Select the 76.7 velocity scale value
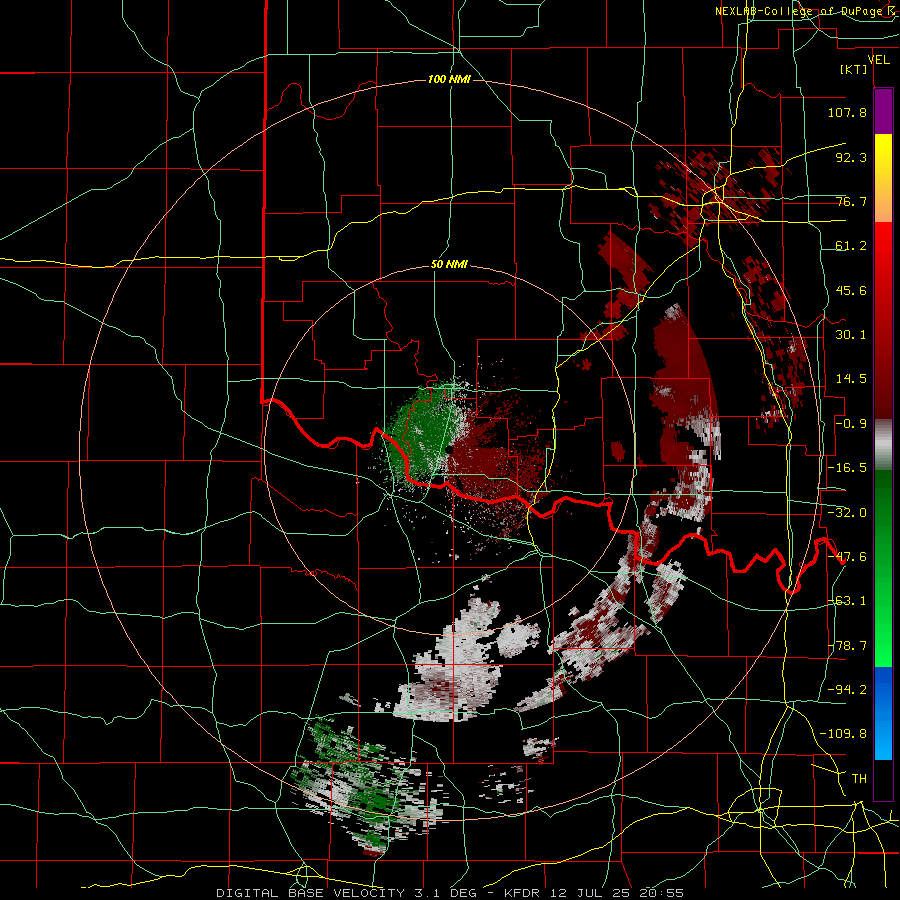Screen dimensions: 900x900 click(x=851, y=201)
